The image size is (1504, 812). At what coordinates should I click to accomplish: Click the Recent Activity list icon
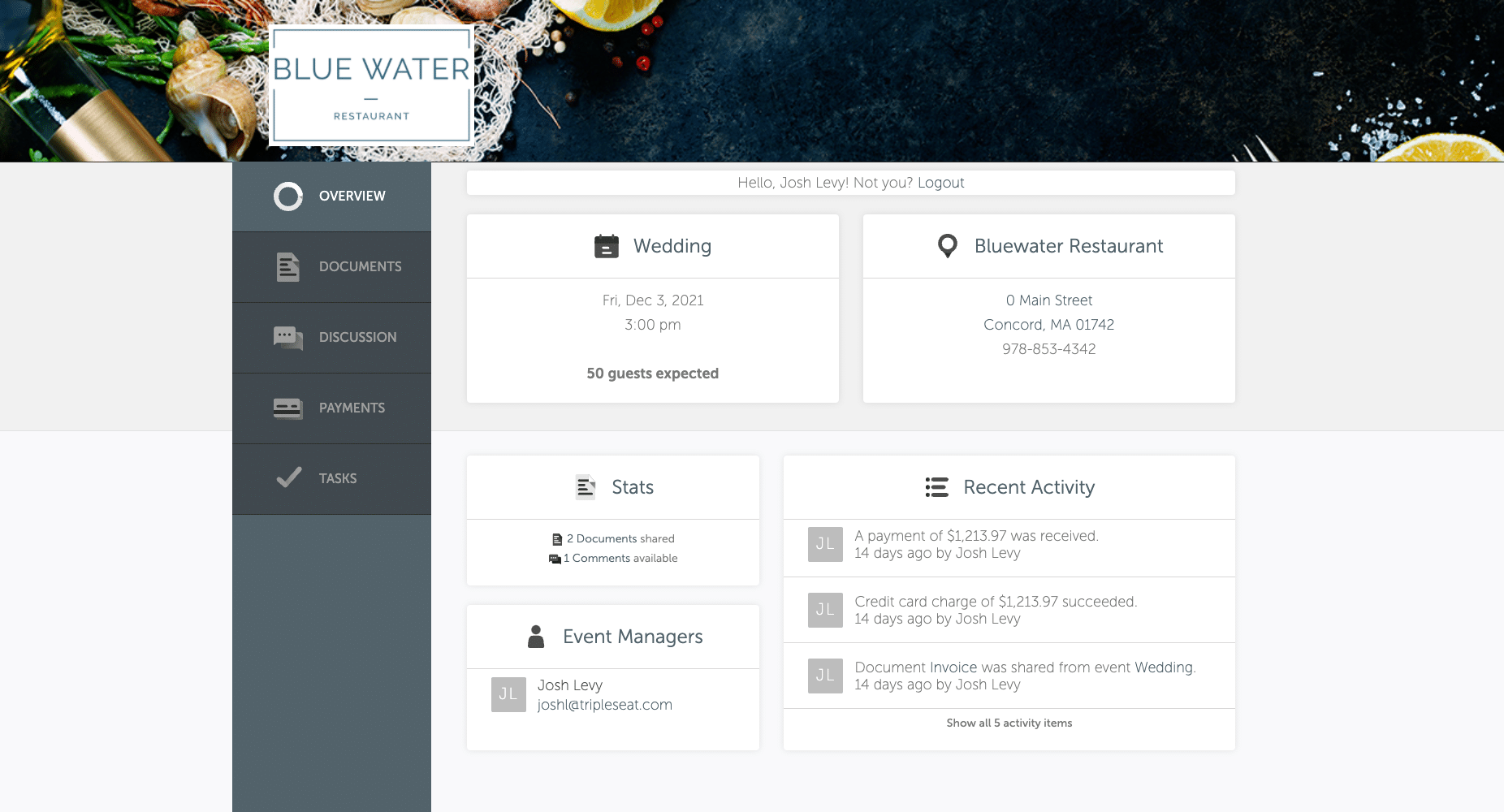click(x=936, y=487)
